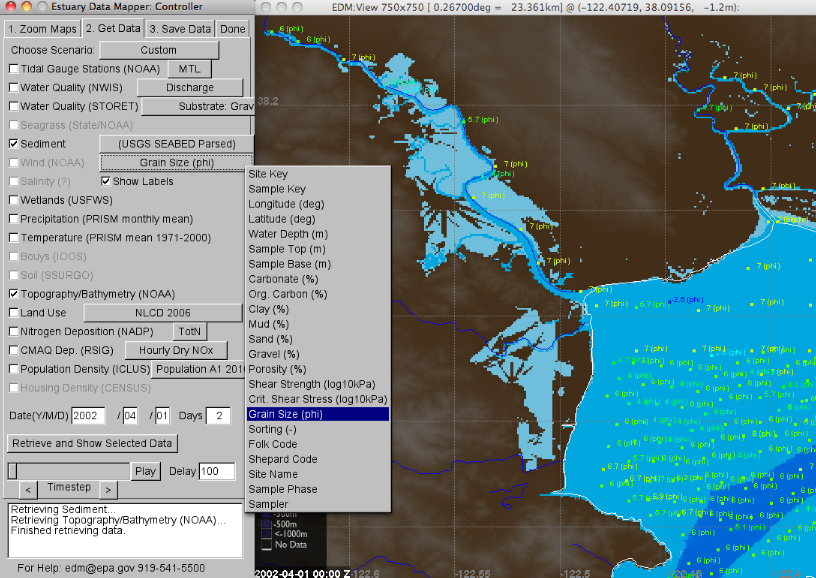Toggle the Show Labels checkbox

[x=106, y=182]
